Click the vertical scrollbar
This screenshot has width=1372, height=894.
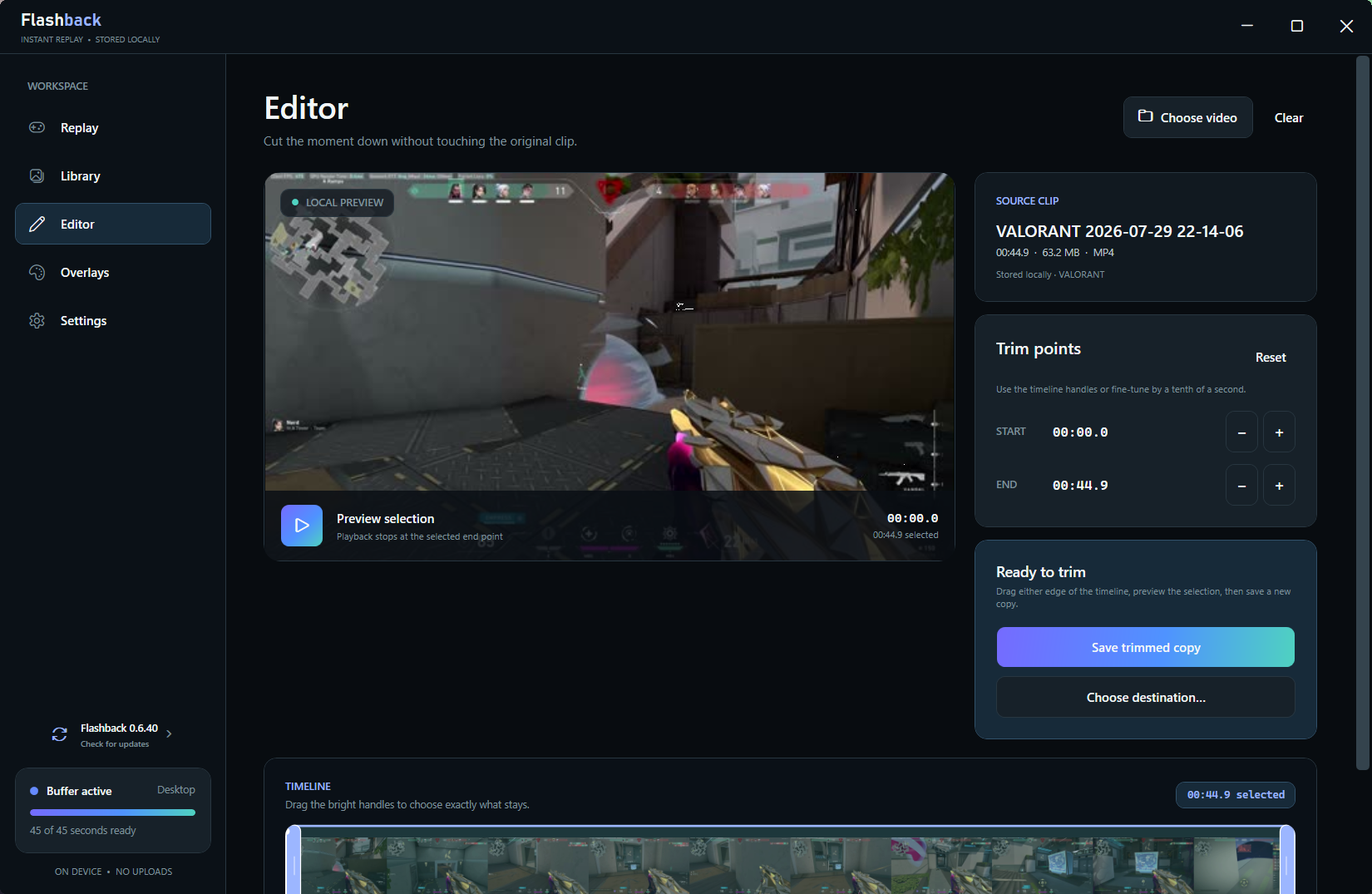[1362, 413]
